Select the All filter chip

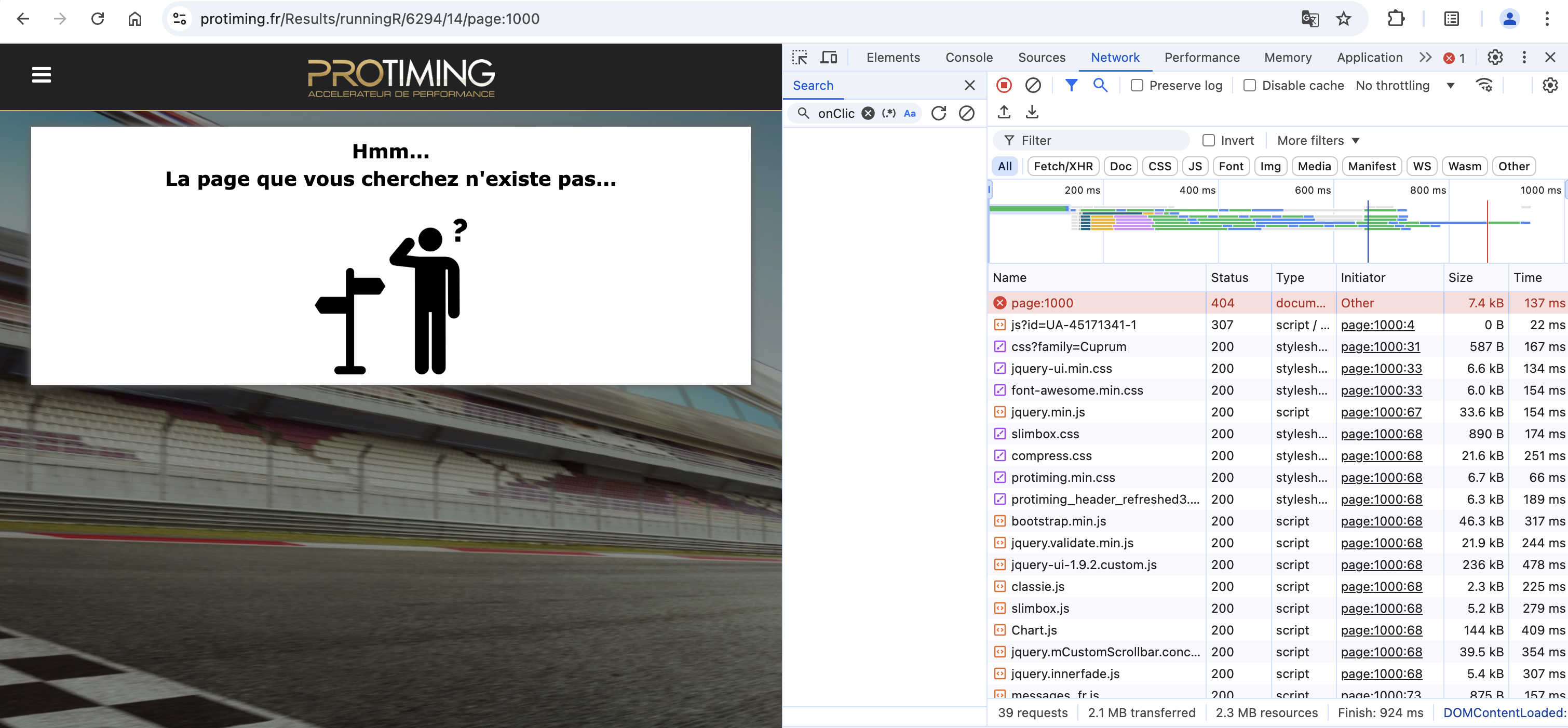click(1004, 166)
